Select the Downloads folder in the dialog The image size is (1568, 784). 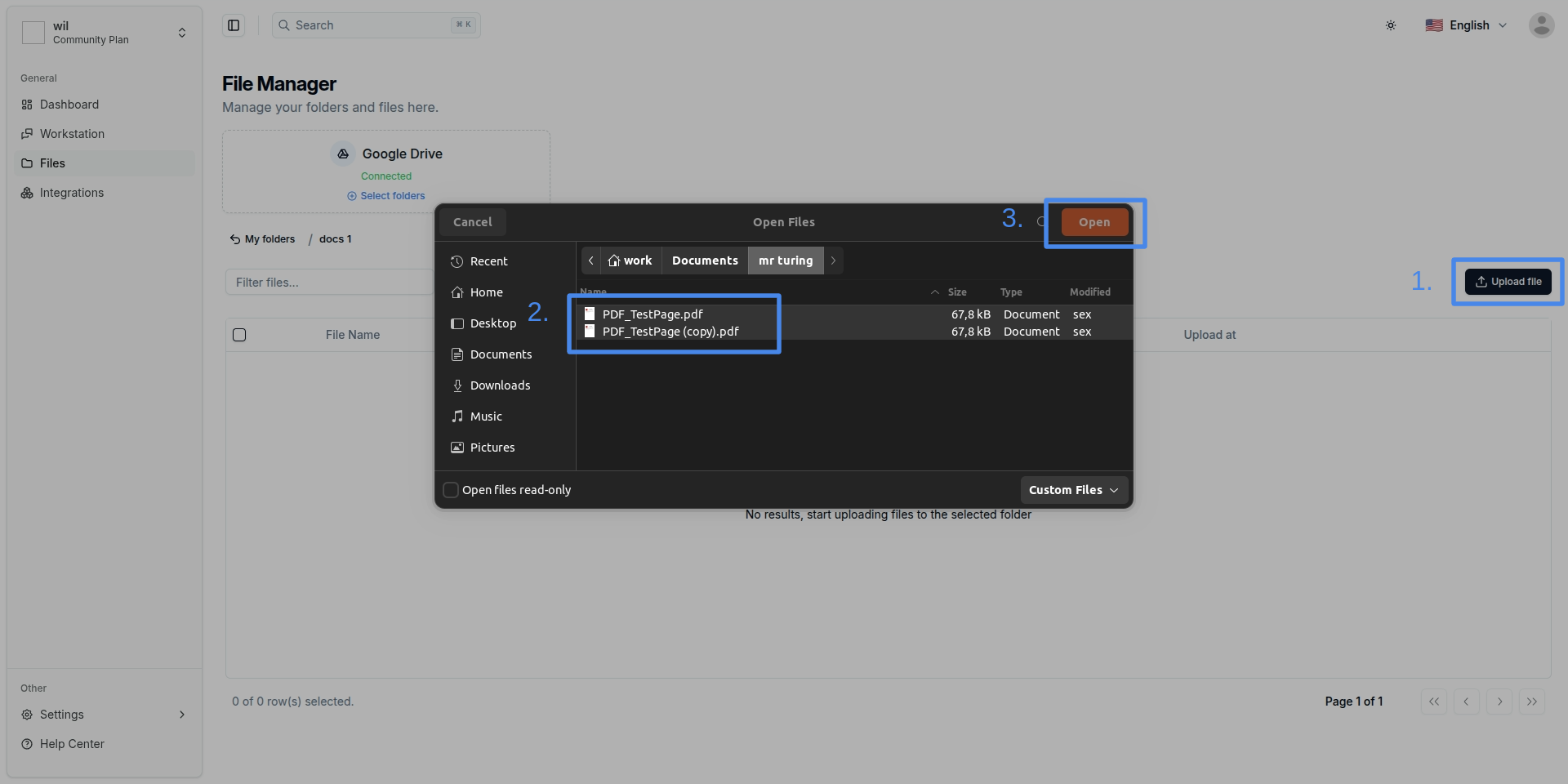point(499,385)
